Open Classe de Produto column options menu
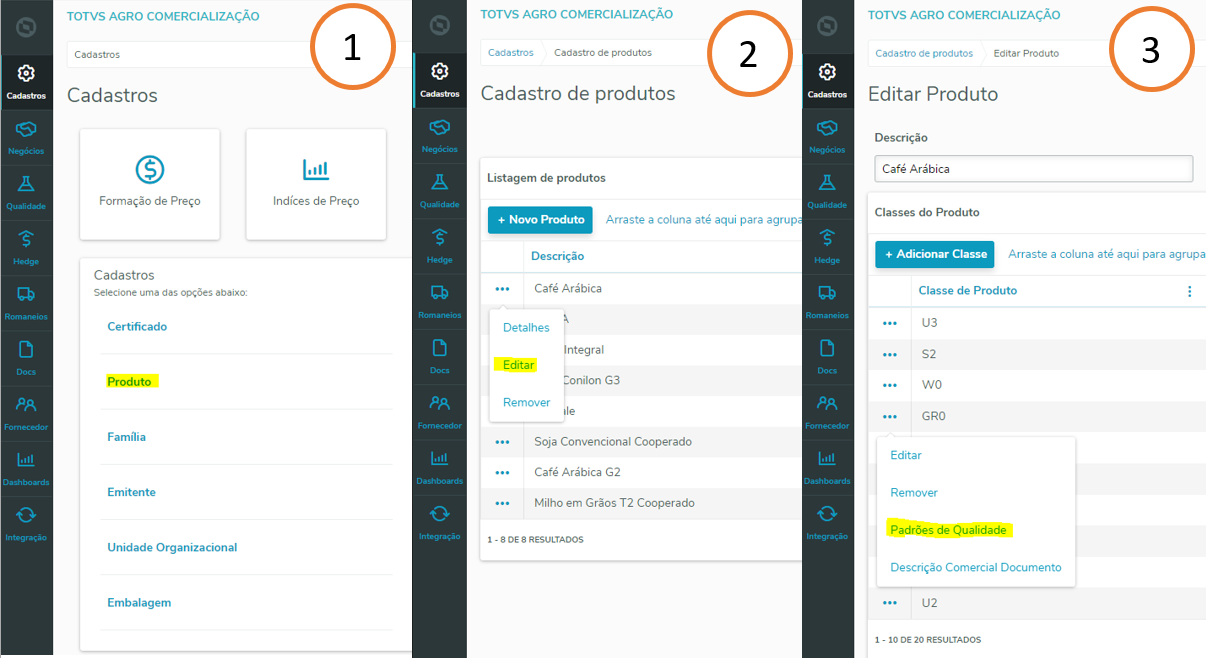Viewport: 1206px width, 658px height. (1190, 291)
